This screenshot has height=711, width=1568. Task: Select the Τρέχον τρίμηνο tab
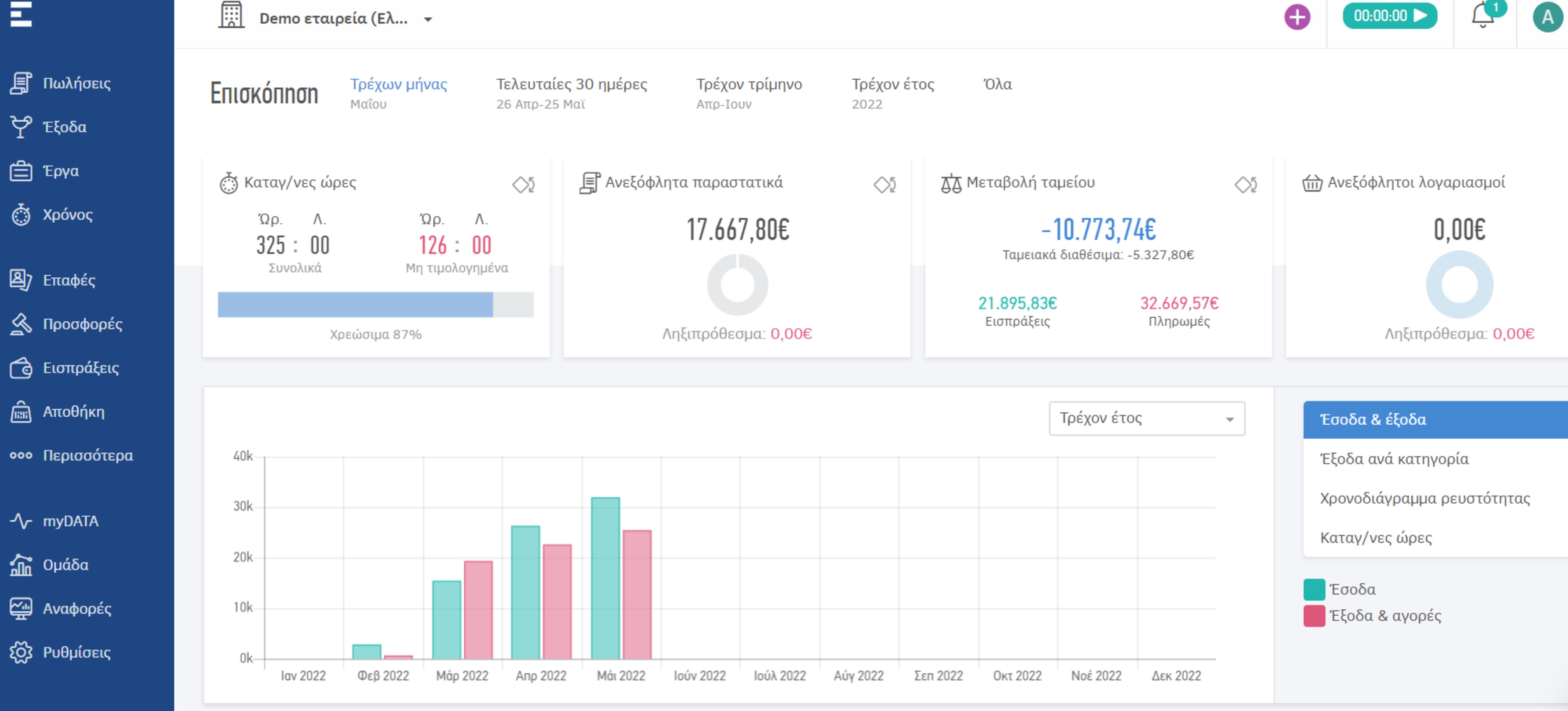(x=749, y=92)
